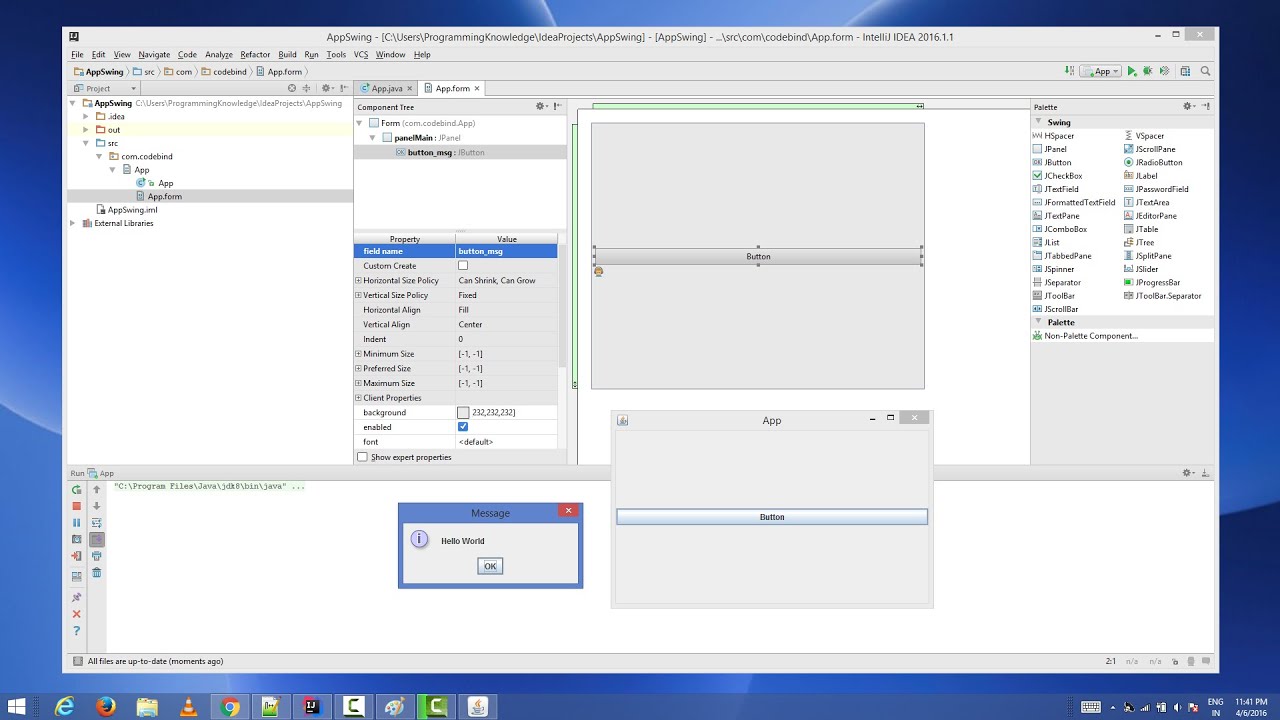The width and height of the screenshot is (1280, 720).
Task: Run the App configuration with green play icon
Action: coord(1131,71)
